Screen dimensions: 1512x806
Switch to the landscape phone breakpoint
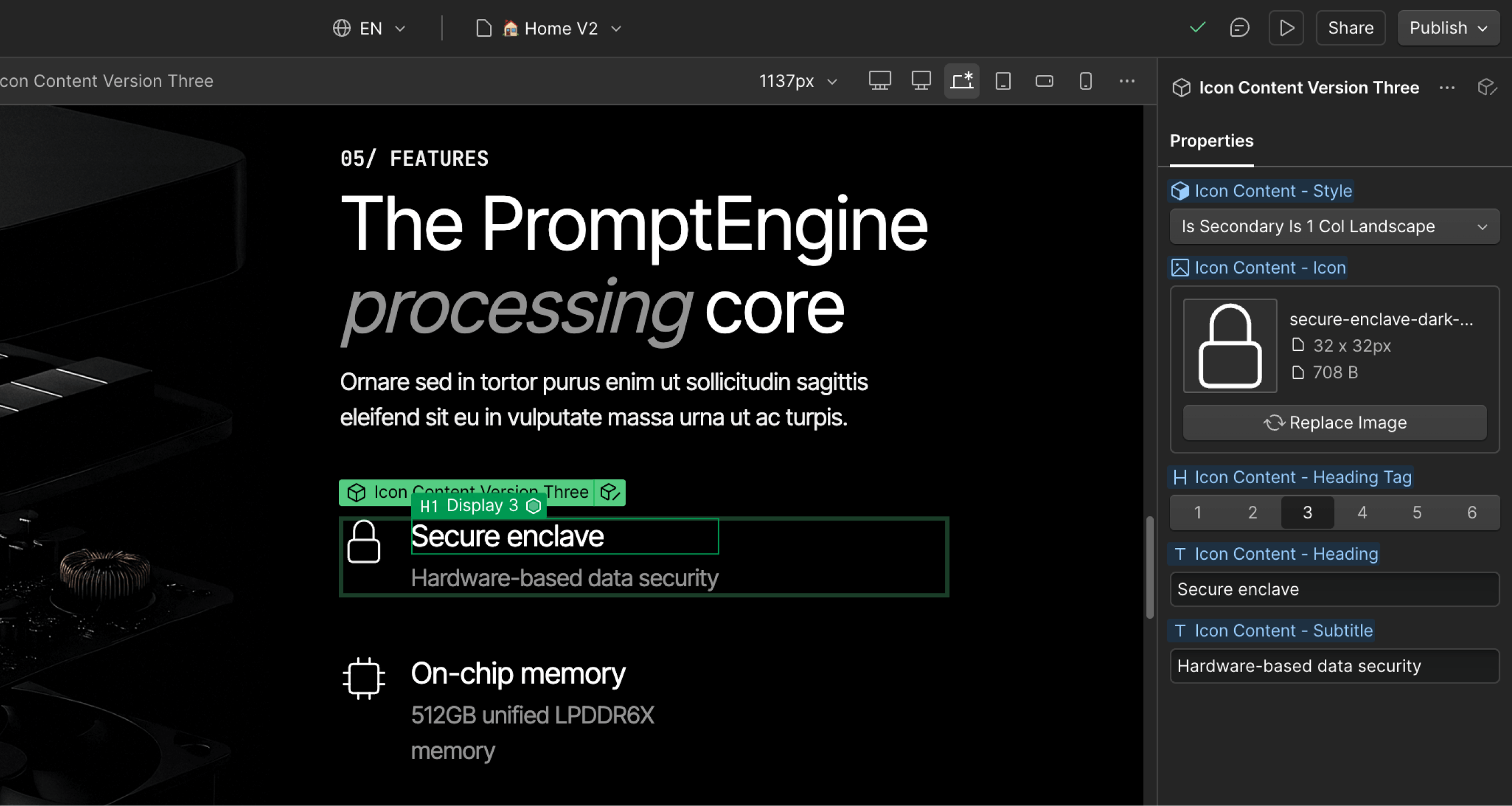(x=1044, y=81)
